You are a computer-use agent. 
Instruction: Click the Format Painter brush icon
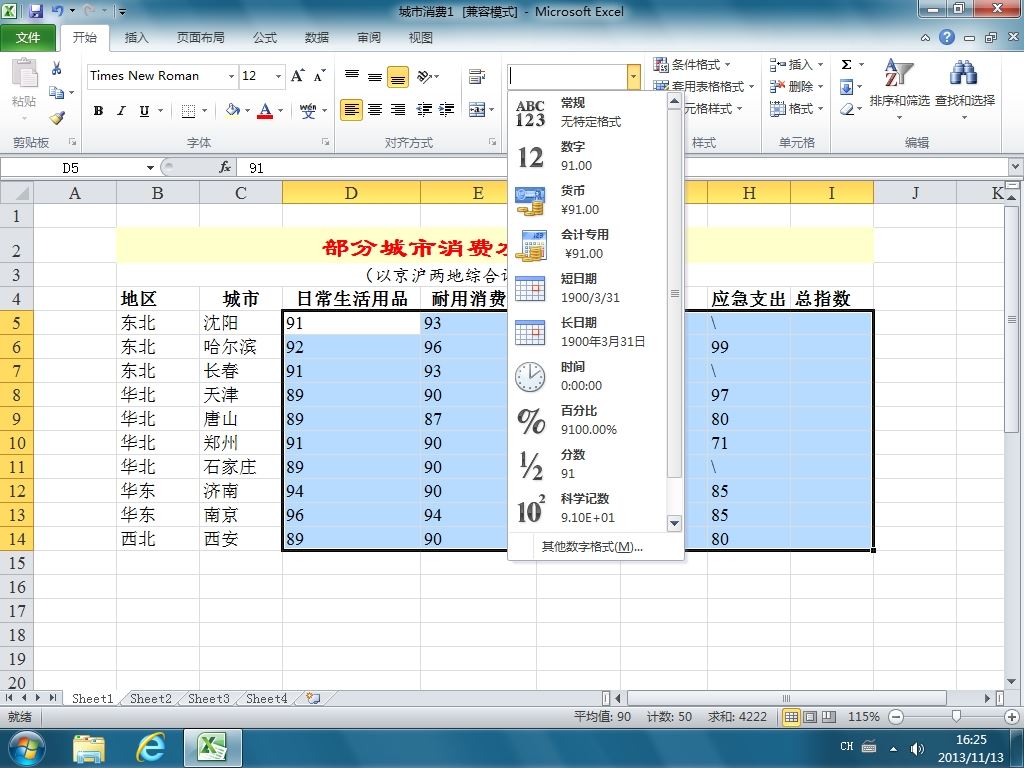click(57, 118)
